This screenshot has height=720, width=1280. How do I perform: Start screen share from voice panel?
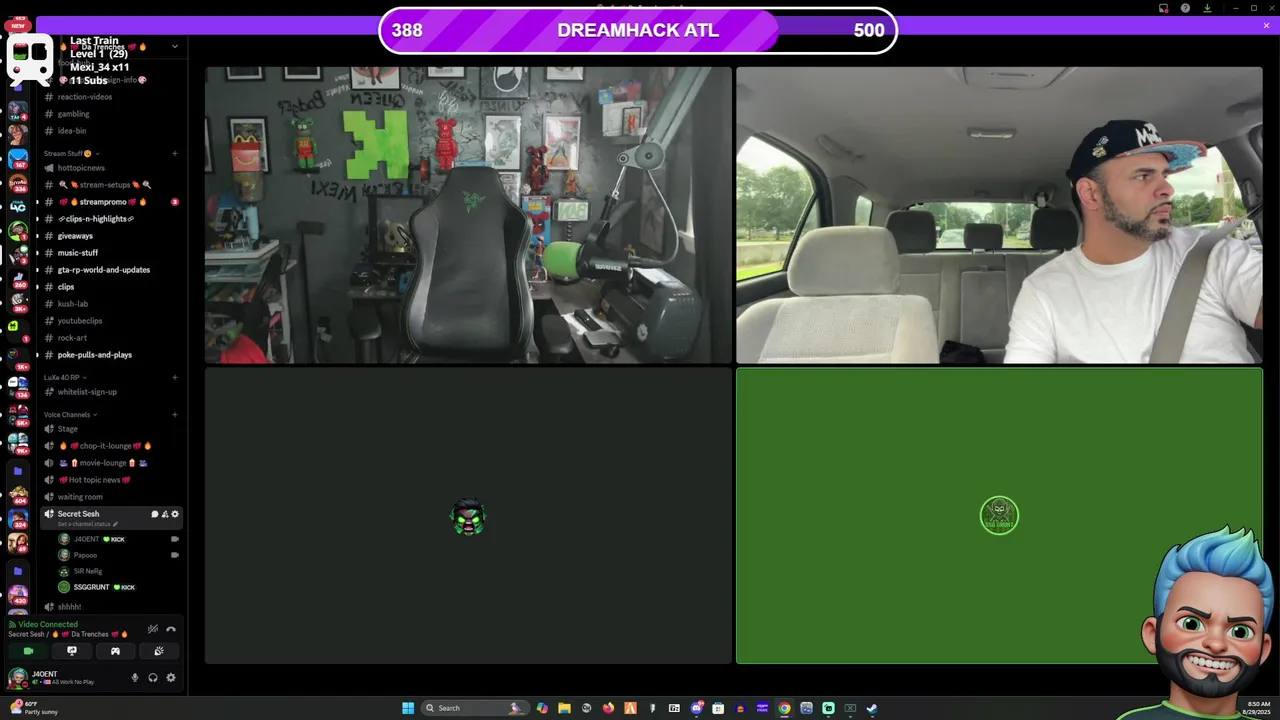click(72, 651)
